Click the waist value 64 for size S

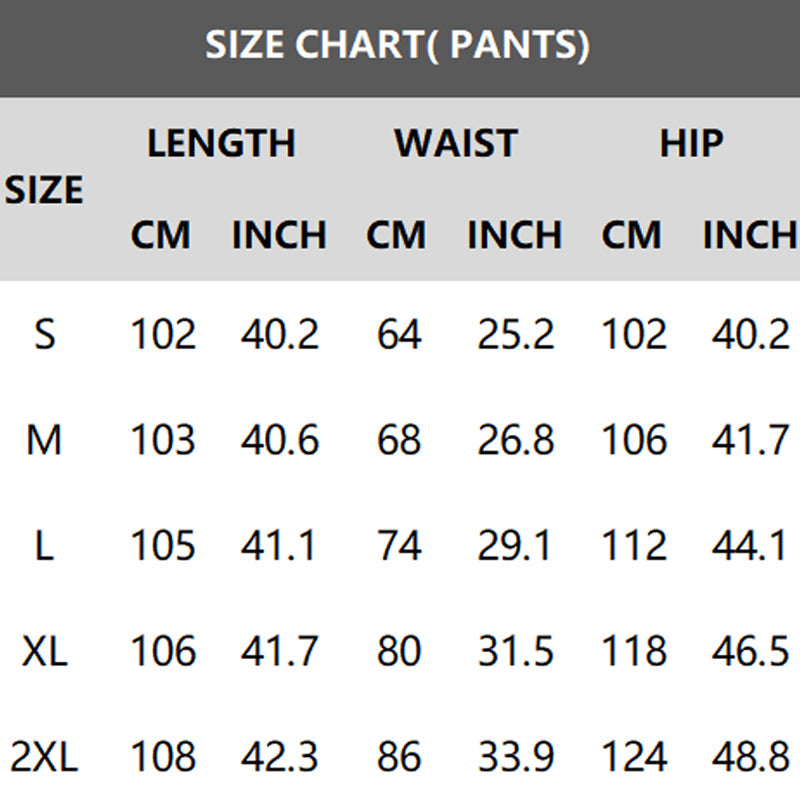(x=399, y=334)
